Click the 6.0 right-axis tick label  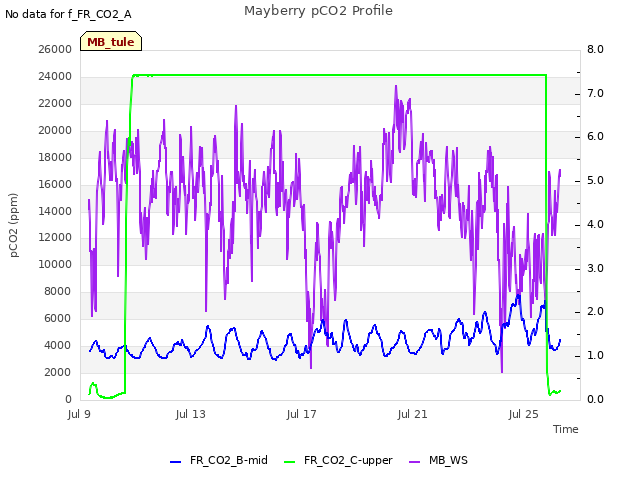point(596,137)
